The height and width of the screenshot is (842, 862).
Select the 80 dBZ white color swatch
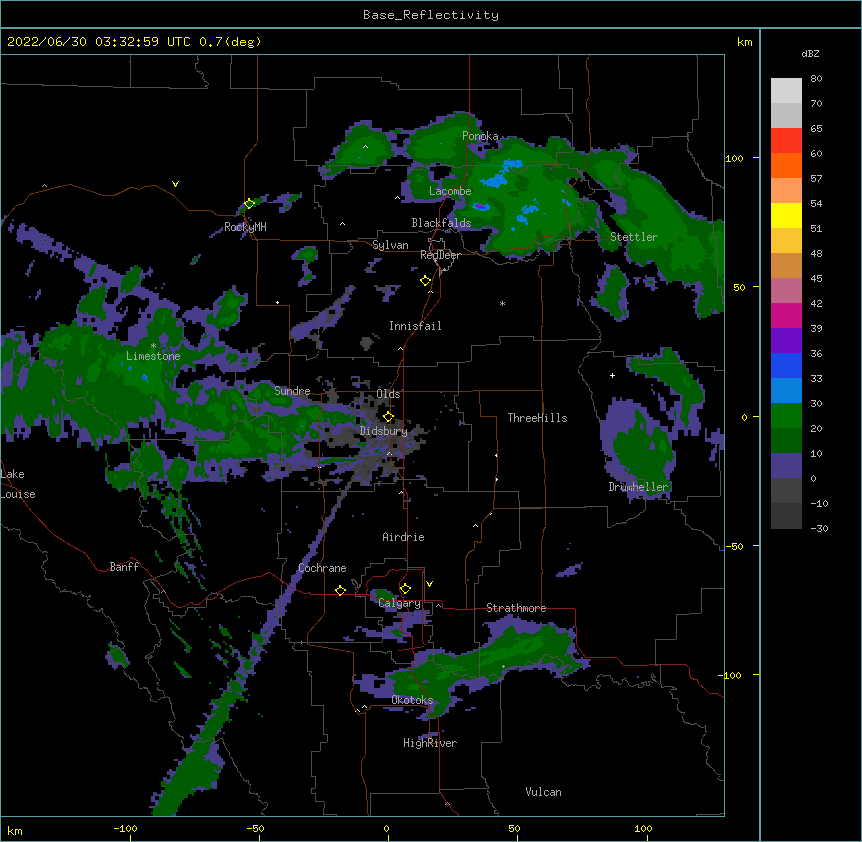click(786, 91)
